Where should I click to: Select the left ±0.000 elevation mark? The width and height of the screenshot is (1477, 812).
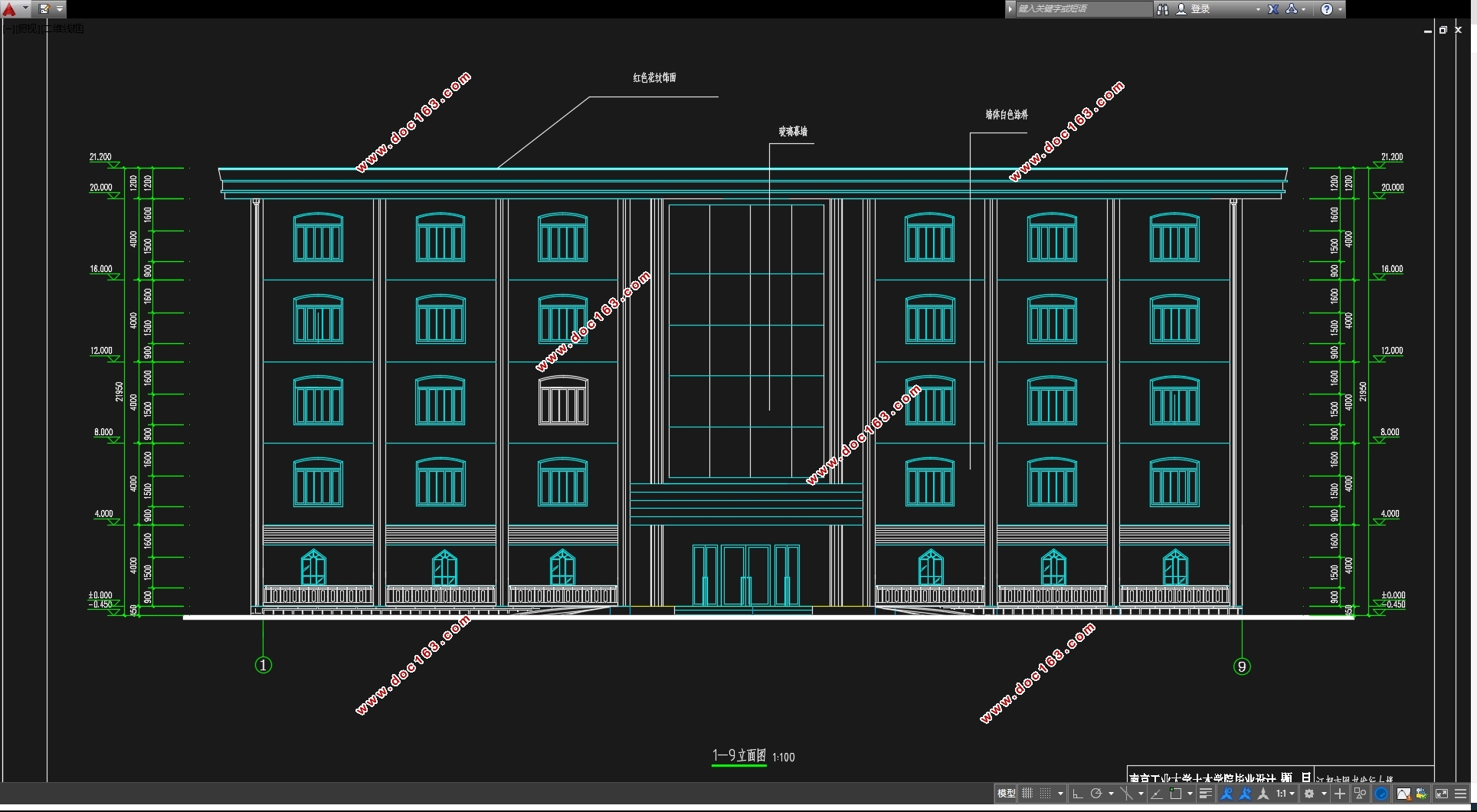(x=100, y=595)
